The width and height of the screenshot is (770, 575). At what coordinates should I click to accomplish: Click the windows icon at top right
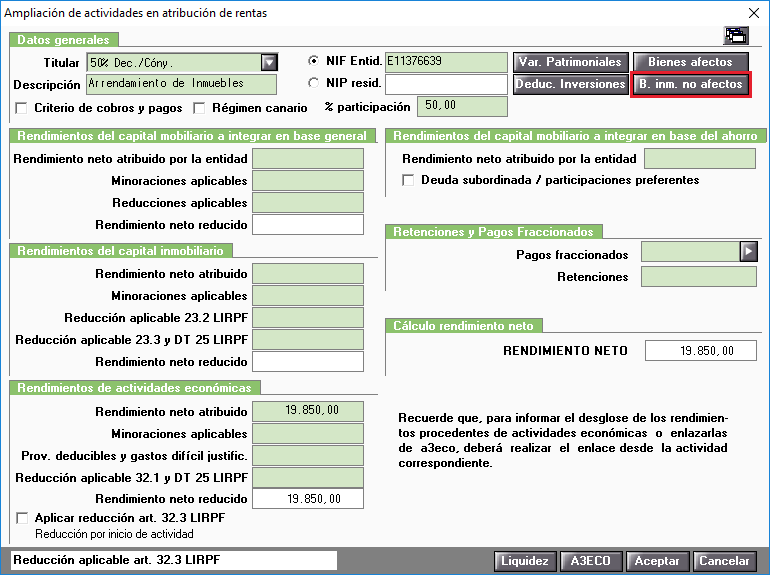(736, 36)
